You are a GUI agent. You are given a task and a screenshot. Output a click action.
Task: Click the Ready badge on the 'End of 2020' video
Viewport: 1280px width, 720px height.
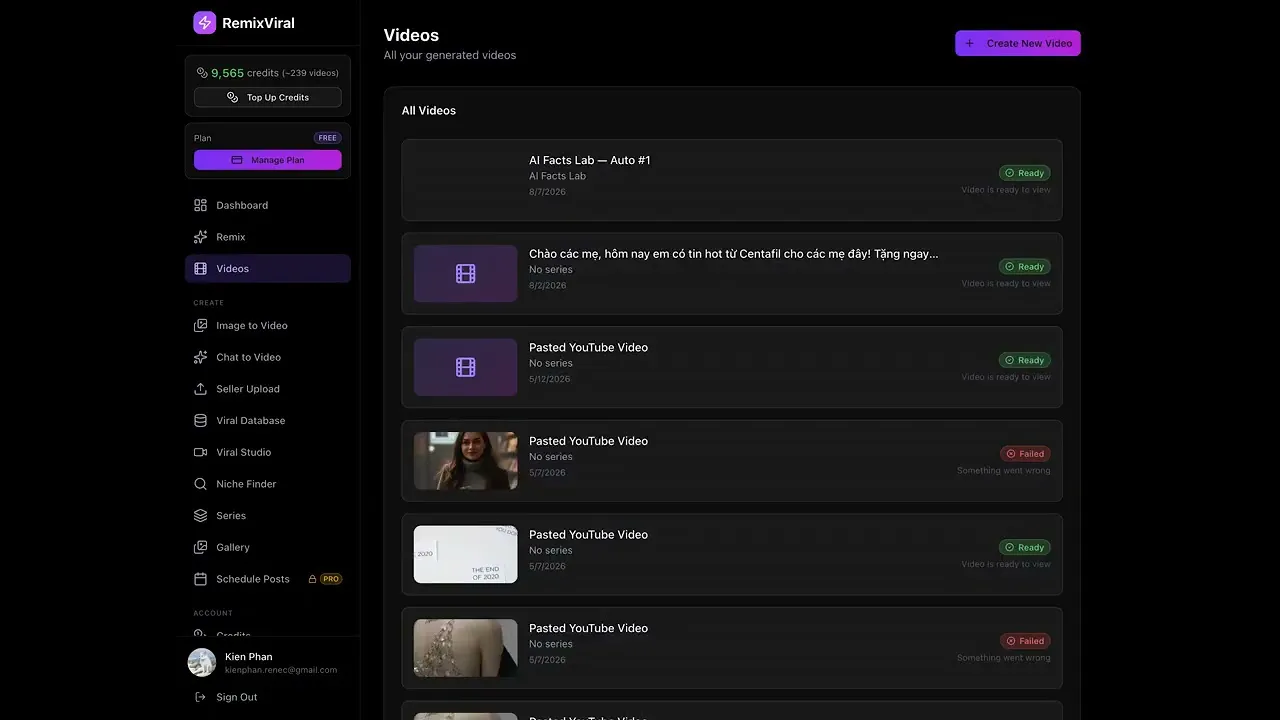pos(1025,547)
